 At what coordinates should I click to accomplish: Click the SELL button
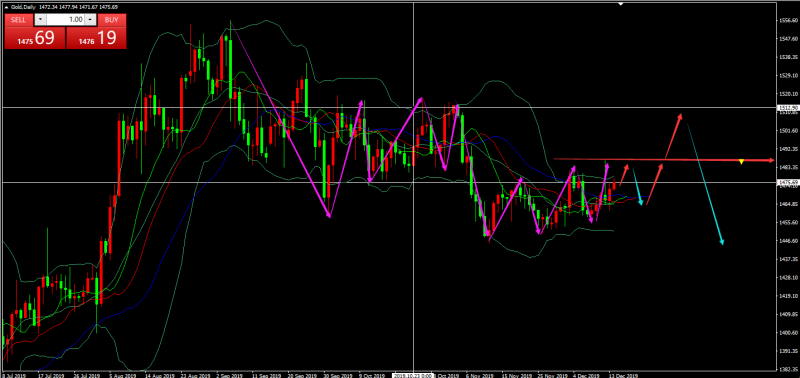pyautogui.click(x=18, y=19)
